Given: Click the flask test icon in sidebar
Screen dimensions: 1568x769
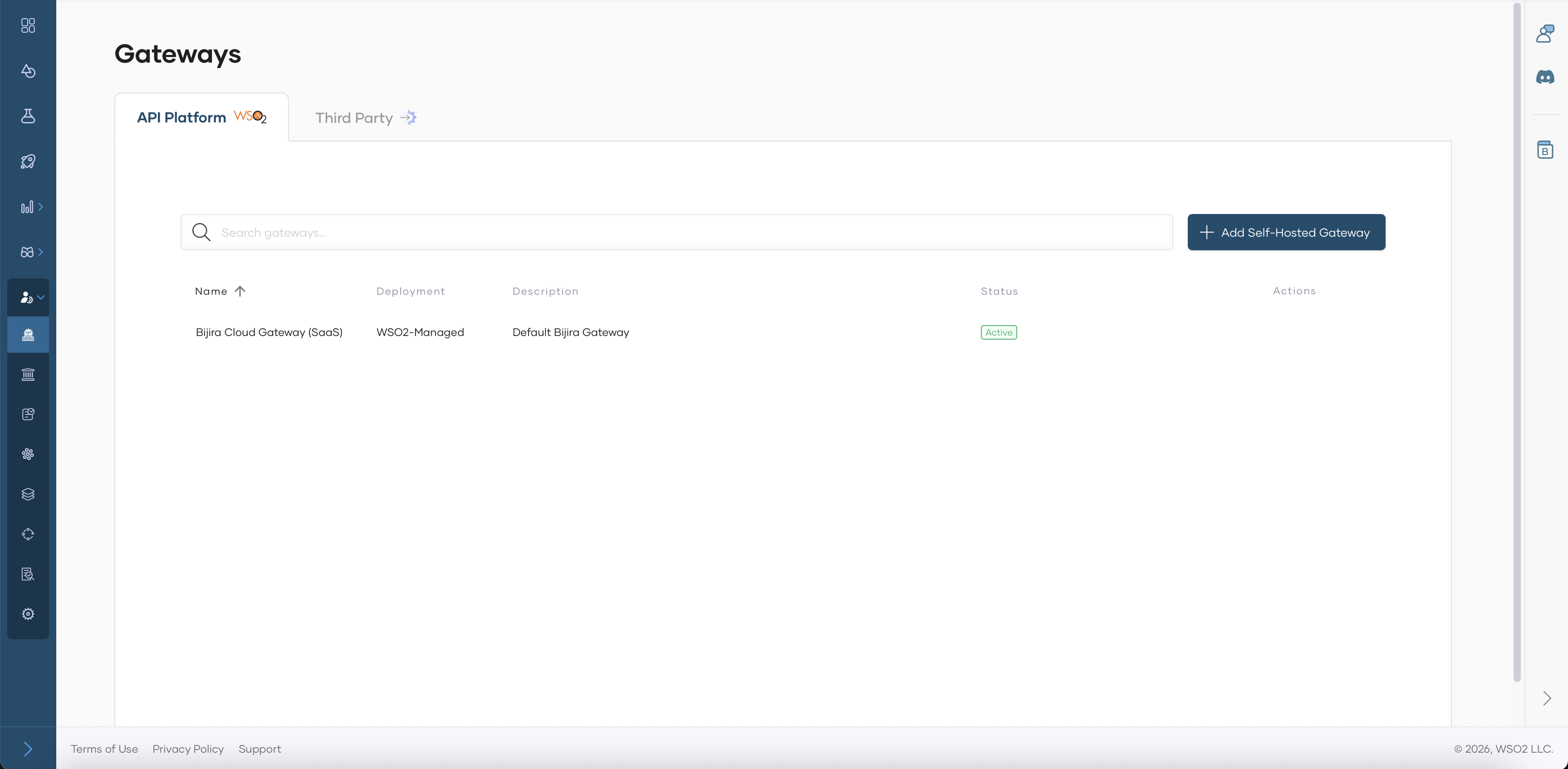Looking at the screenshot, I should coord(28,116).
